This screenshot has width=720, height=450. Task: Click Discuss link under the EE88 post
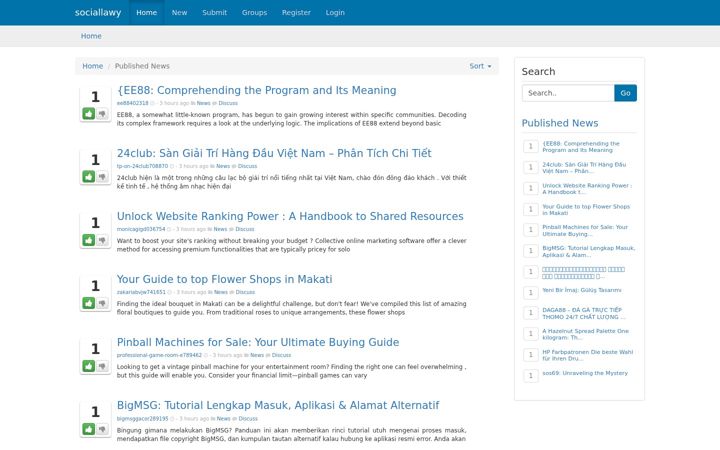[228, 103]
